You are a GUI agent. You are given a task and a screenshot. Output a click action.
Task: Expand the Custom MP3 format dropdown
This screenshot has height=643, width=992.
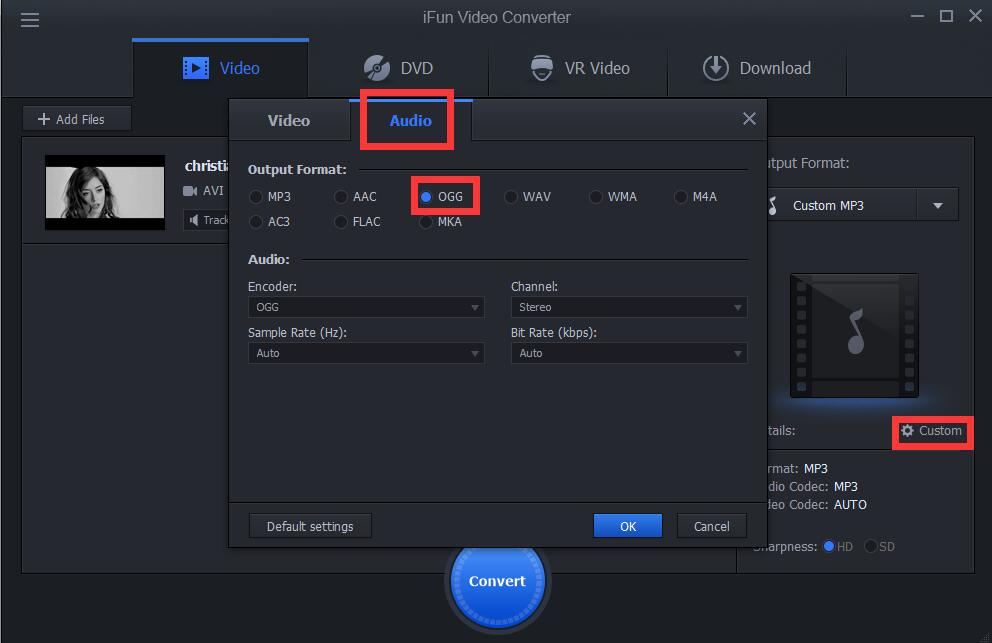(x=938, y=206)
